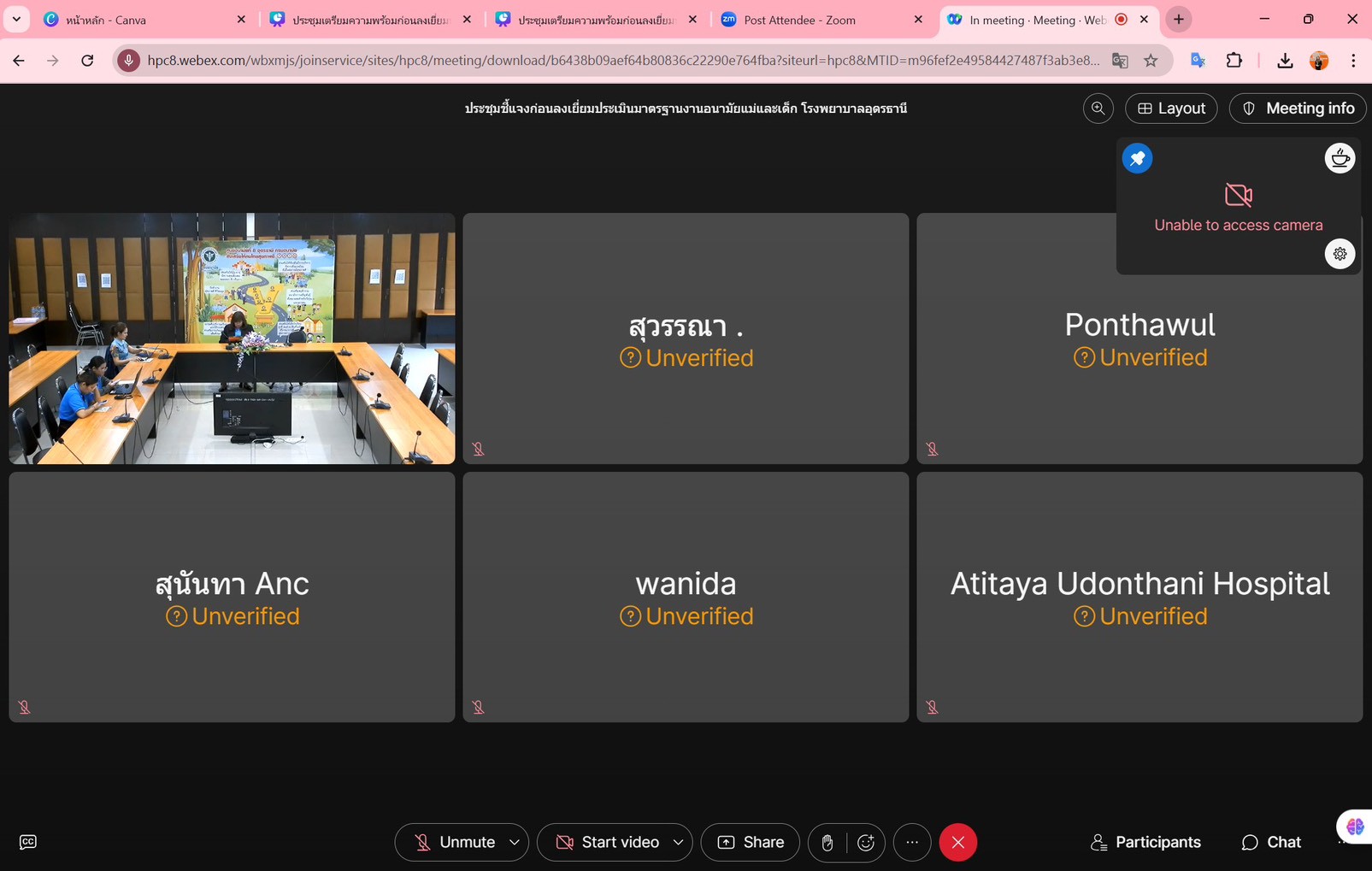1372x871 pixels.
Task: Open browser Downloads icon
Action: tap(1285, 60)
